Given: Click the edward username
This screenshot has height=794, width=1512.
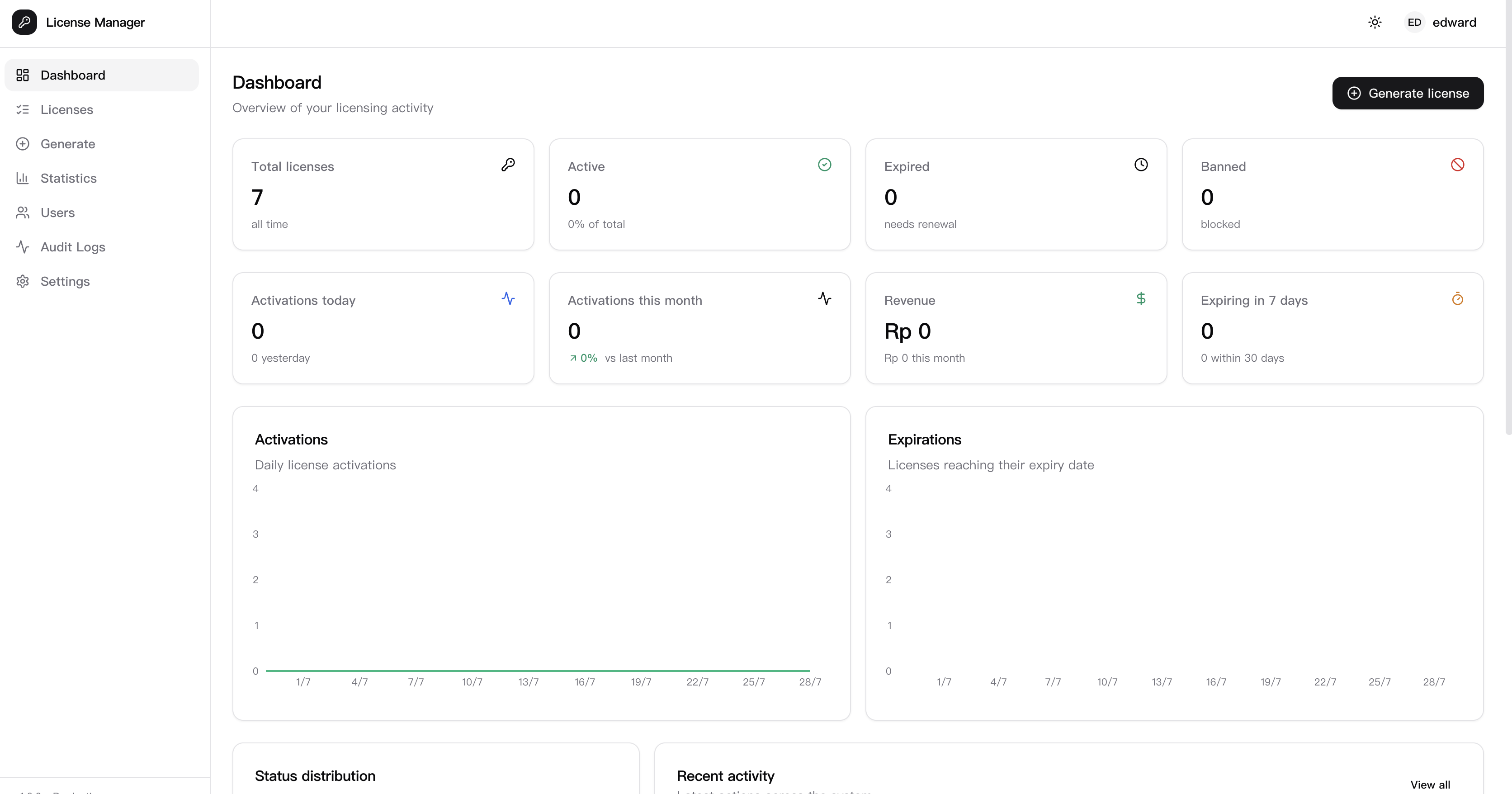Looking at the screenshot, I should click(1454, 22).
